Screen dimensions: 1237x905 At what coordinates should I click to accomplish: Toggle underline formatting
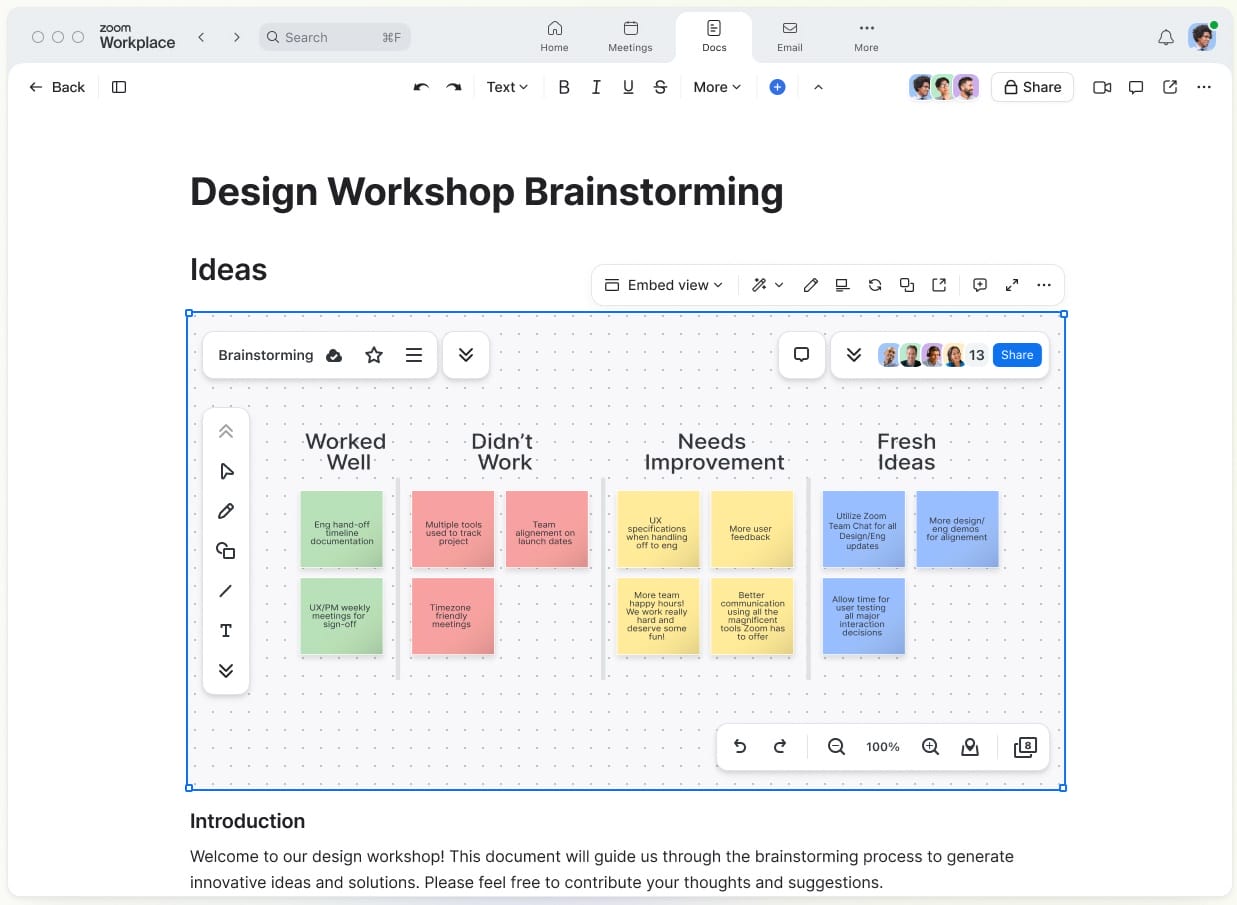coord(628,87)
